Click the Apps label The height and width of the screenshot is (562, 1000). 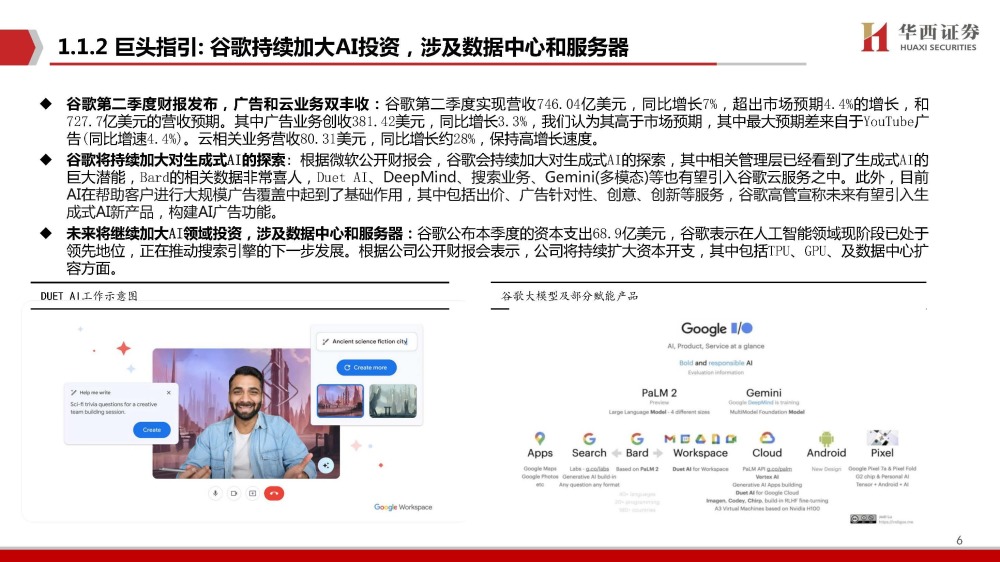(540, 453)
